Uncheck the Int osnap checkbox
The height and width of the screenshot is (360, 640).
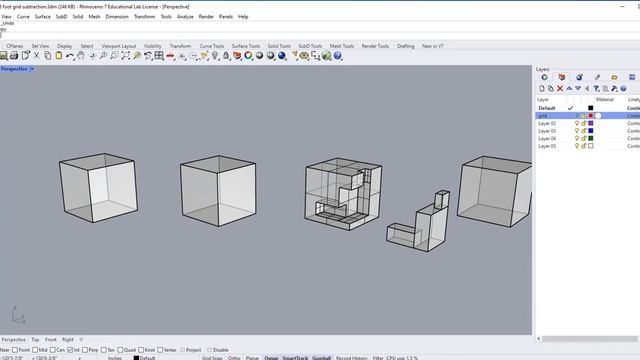(70, 350)
